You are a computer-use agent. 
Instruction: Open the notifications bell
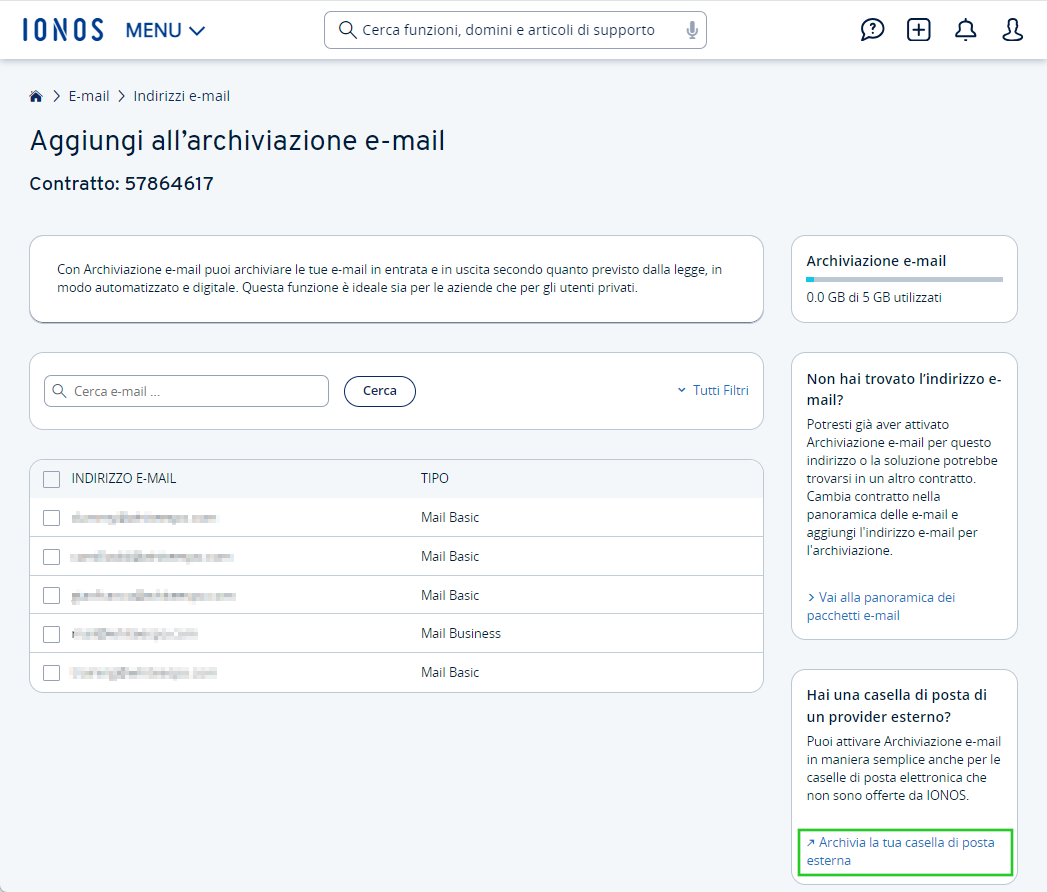tap(966, 30)
